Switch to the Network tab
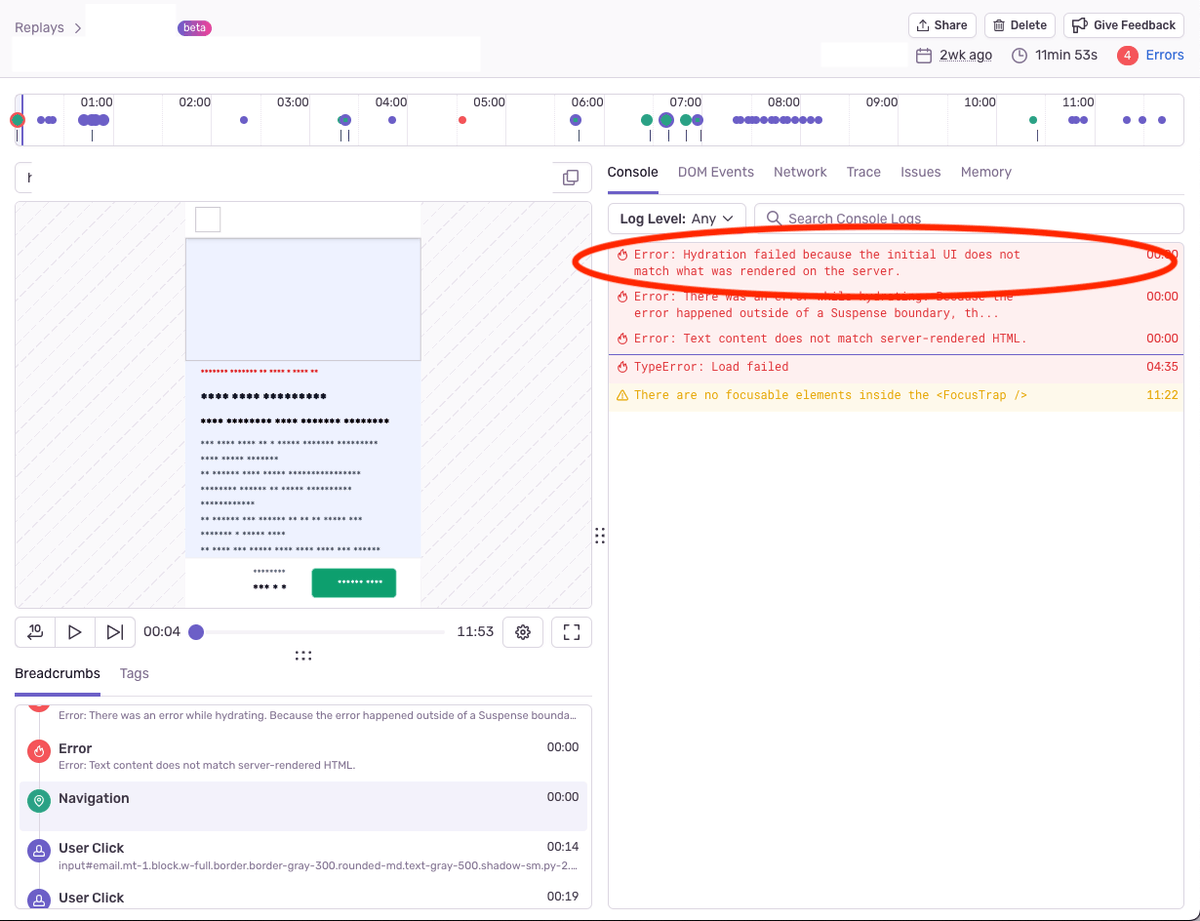 click(x=799, y=172)
